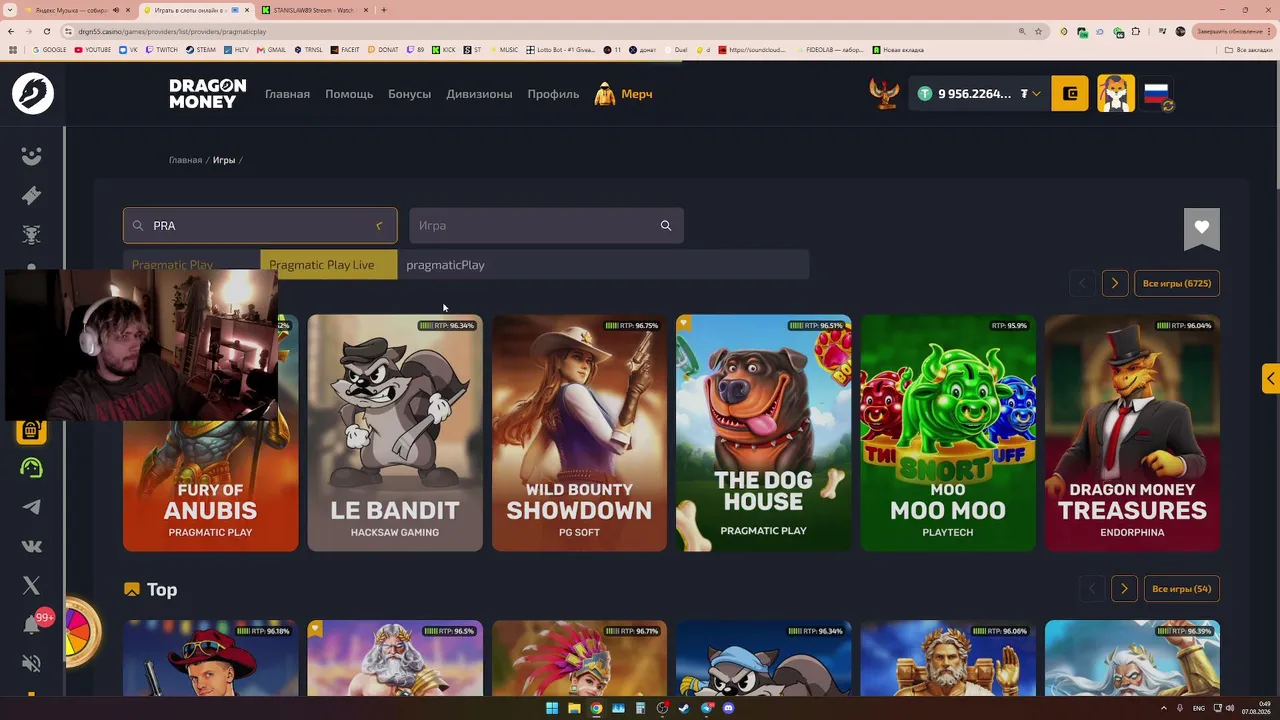Click the Dragon Money logo

(x=207, y=94)
